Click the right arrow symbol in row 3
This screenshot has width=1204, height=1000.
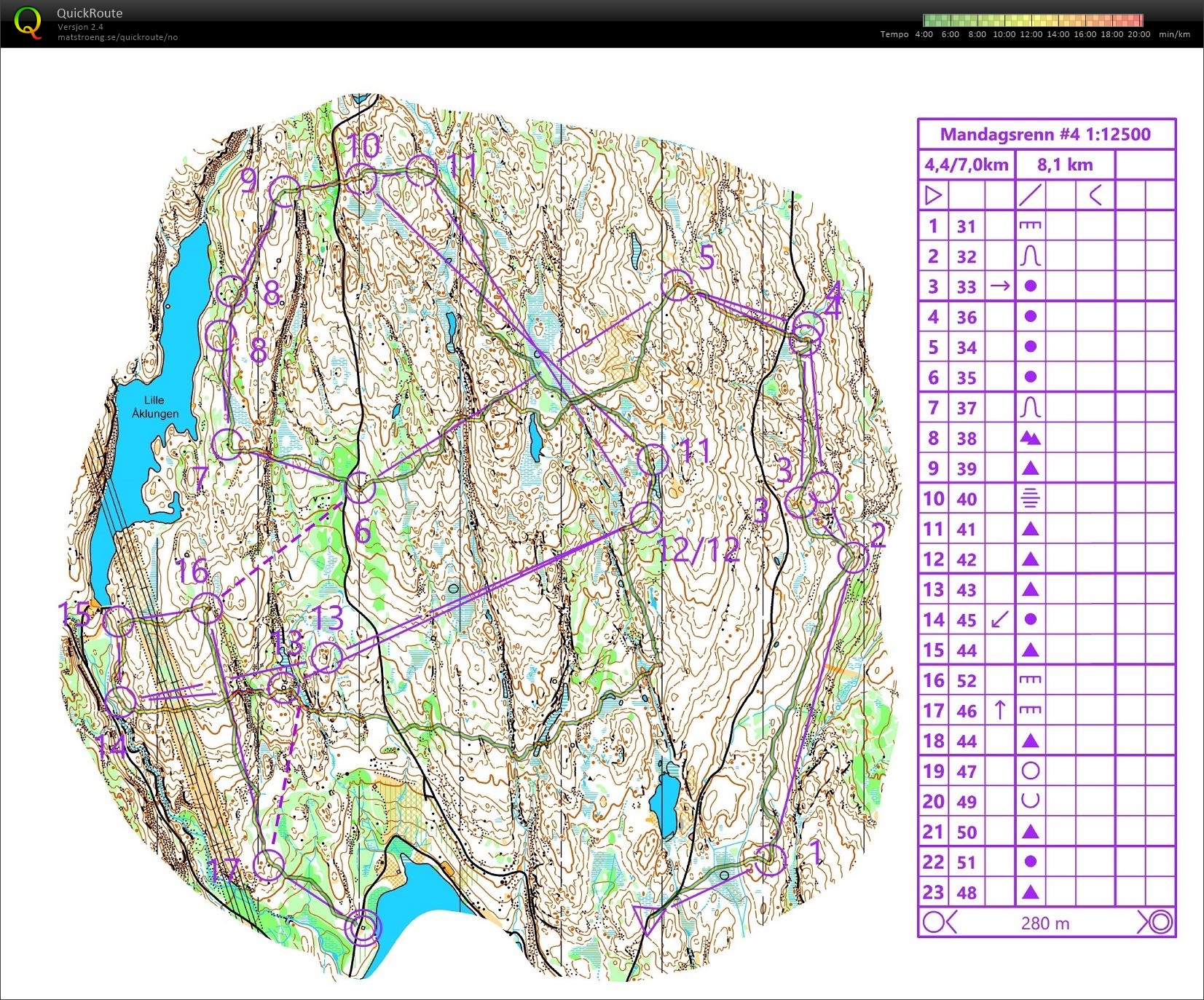coord(999,286)
